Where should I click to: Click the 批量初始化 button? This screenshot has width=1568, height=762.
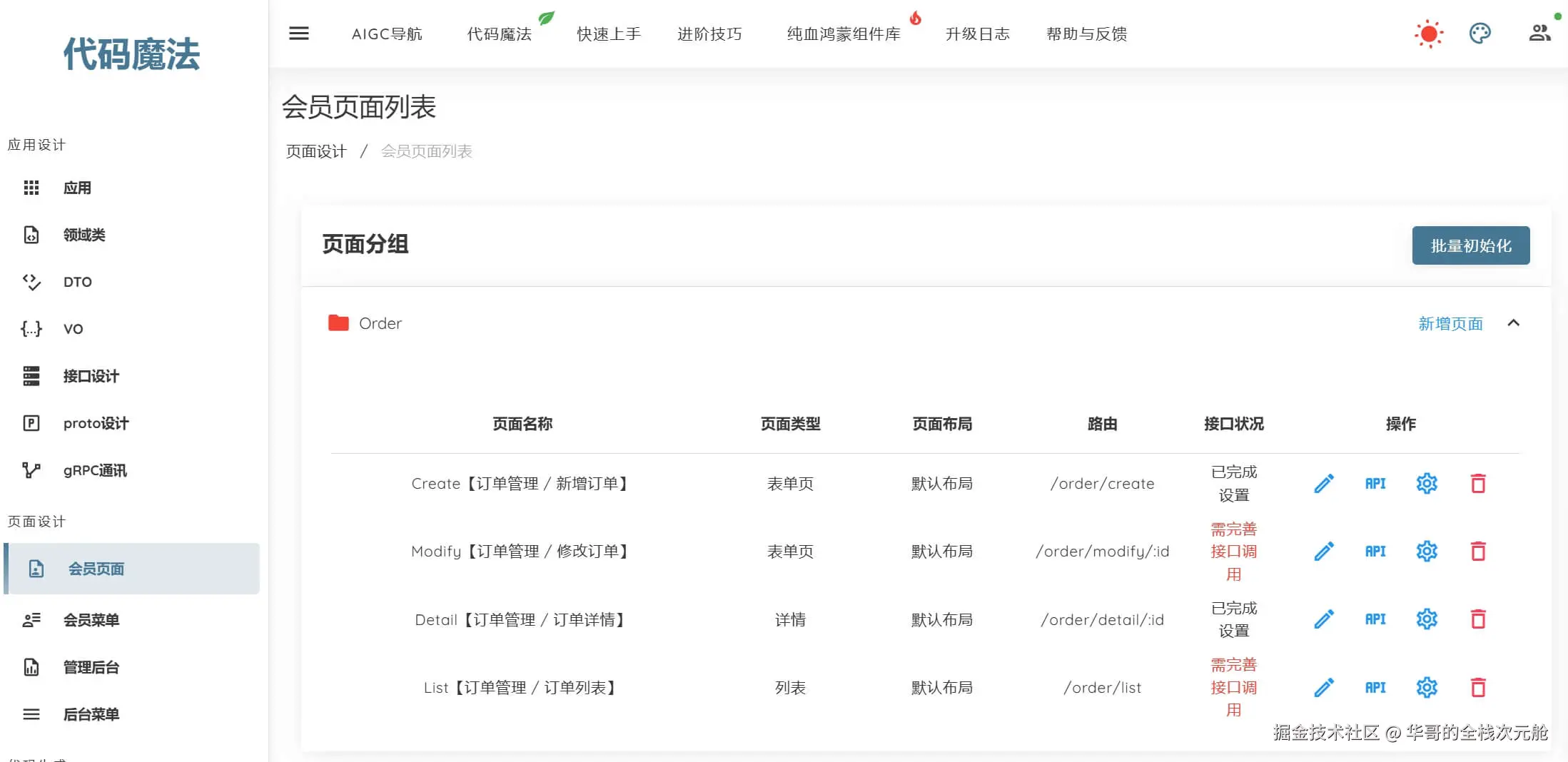coord(1471,245)
